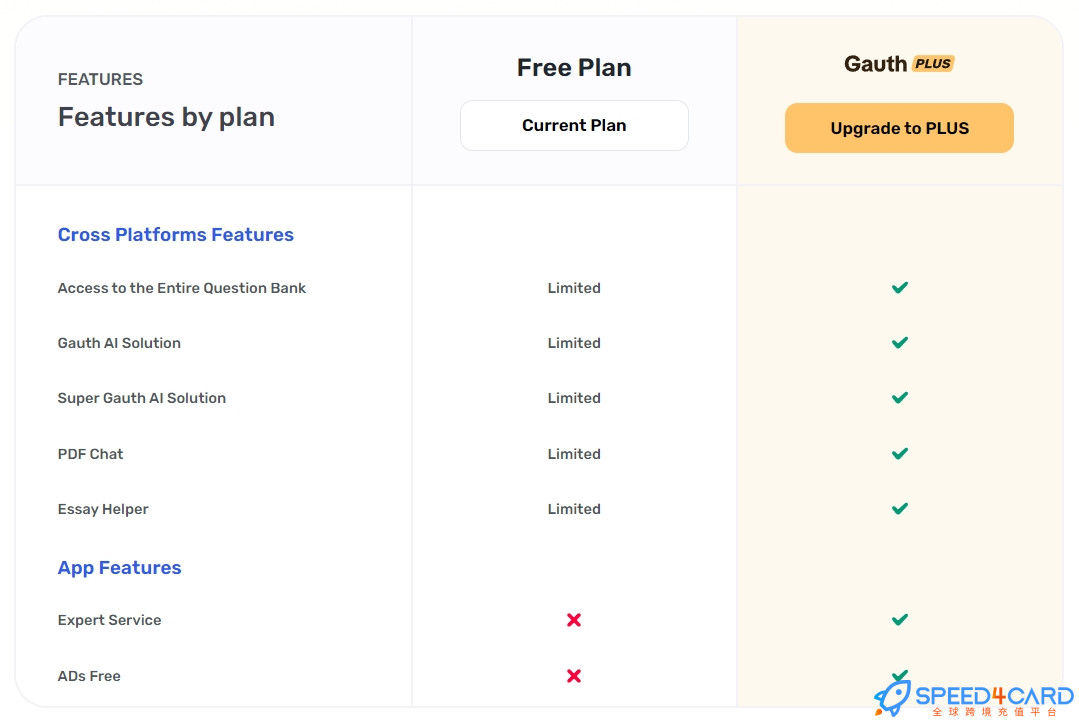Image resolution: width=1079 pixels, height=722 pixels.
Task: Open the Cross Platforms Features heading
Action: [x=175, y=235]
